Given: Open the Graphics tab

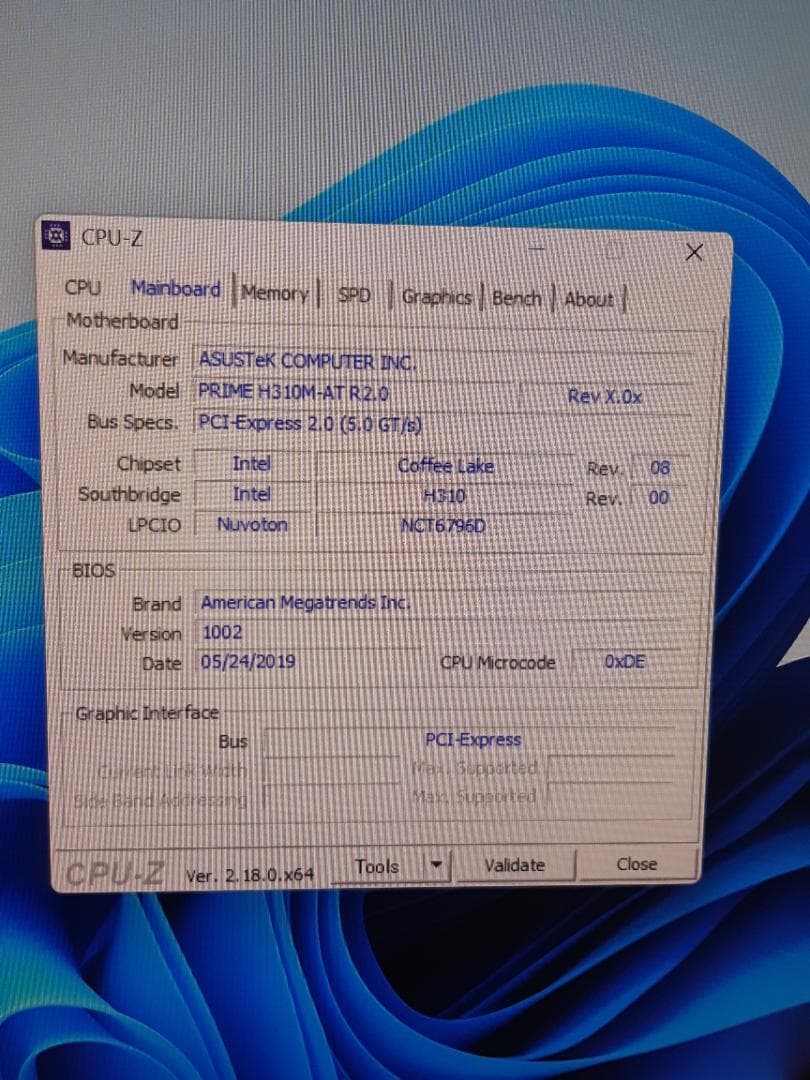Looking at the screenshot, I should click(436, 297).
